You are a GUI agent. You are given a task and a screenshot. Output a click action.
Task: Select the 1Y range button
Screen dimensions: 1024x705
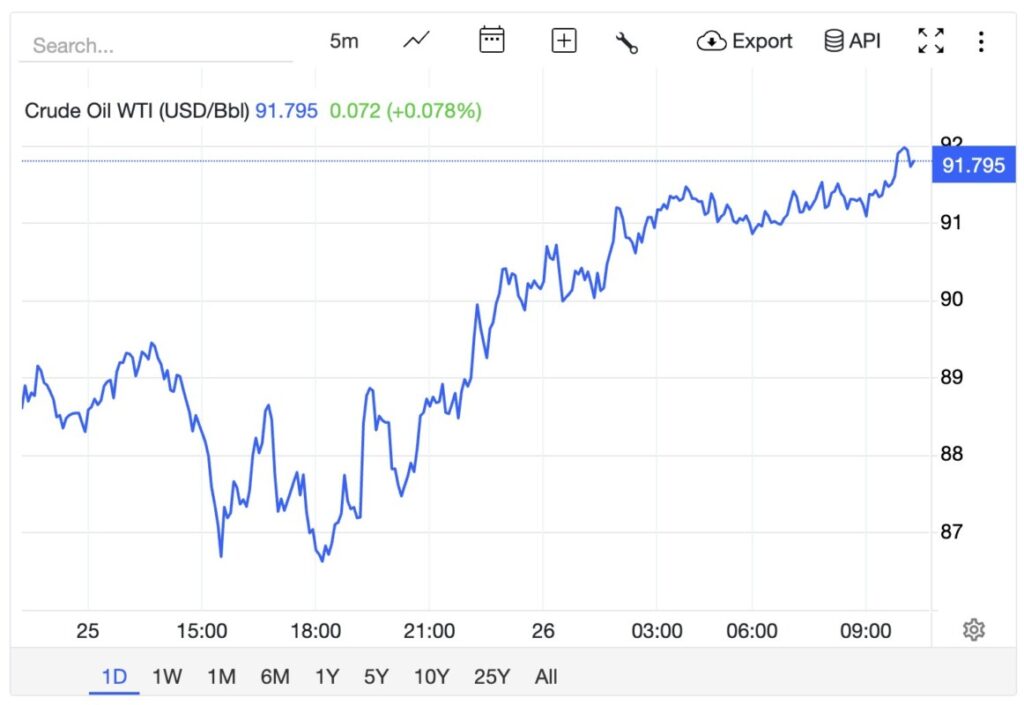(325, 676)
